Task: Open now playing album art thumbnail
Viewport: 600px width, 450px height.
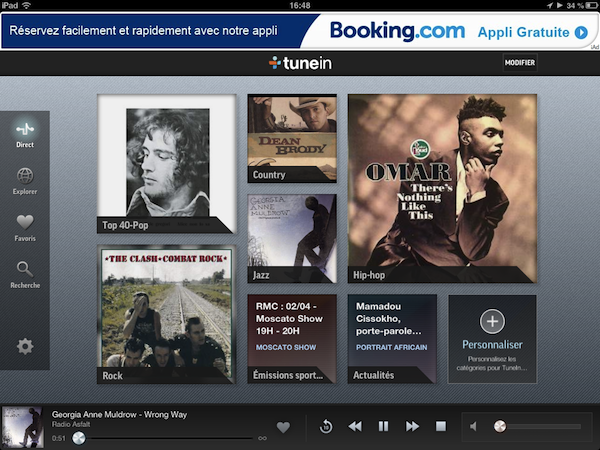Action: [x=23, y=427]
